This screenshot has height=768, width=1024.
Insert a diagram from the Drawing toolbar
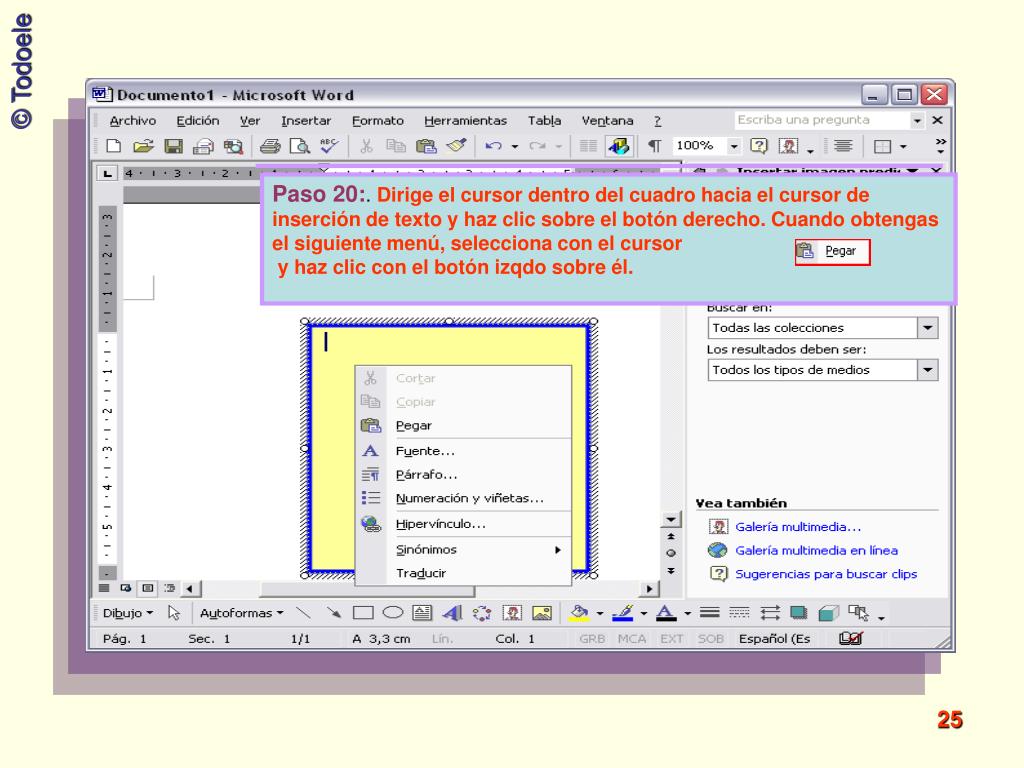[x=482, y=613]
